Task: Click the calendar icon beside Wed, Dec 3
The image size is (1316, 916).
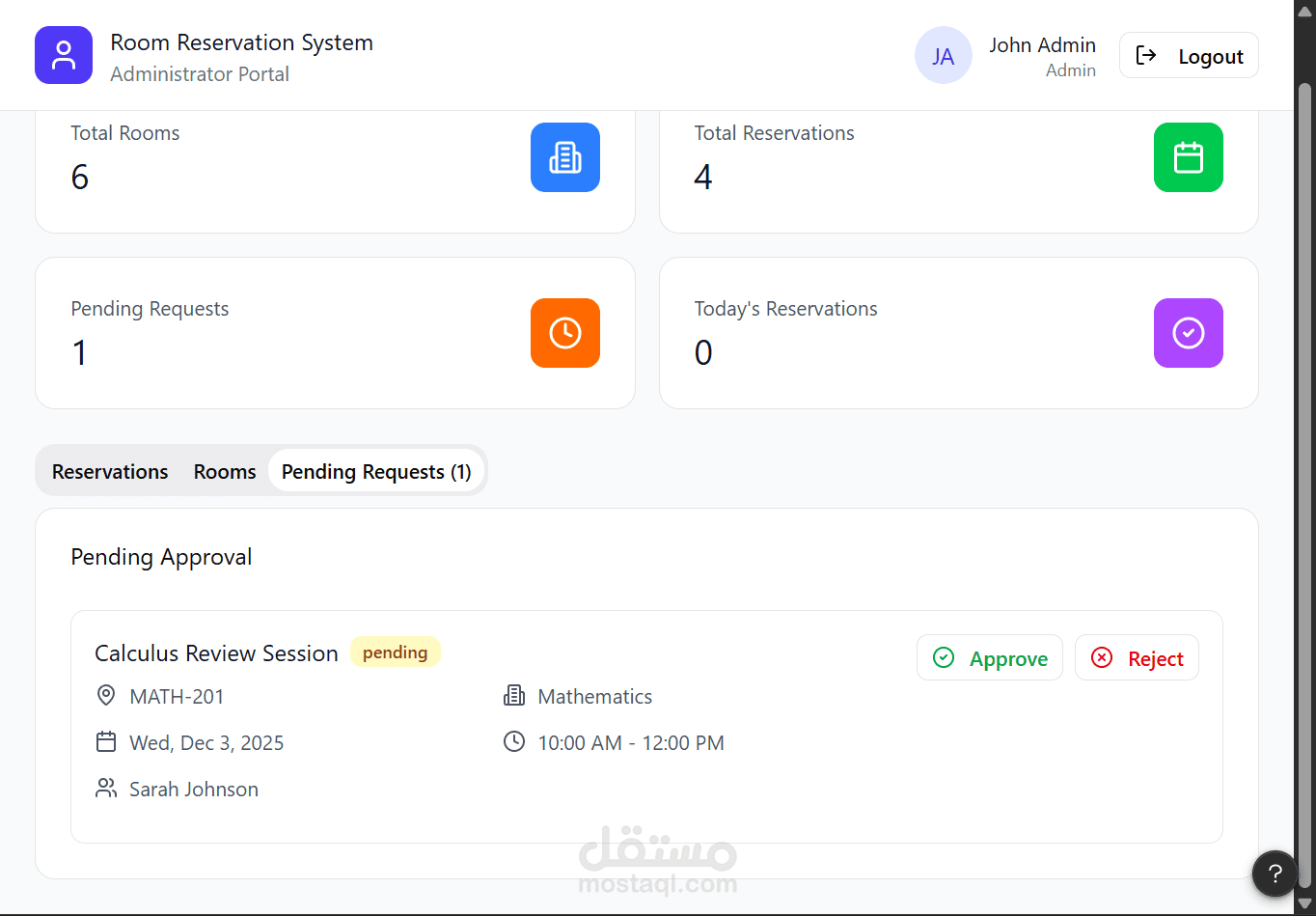Action: [x=106, y=742]
